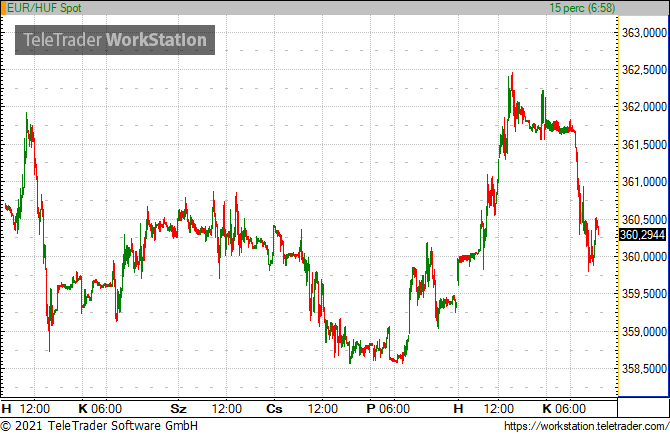
Task: Click the 359,5000 price axis label
Action: (x=644, y=294)
